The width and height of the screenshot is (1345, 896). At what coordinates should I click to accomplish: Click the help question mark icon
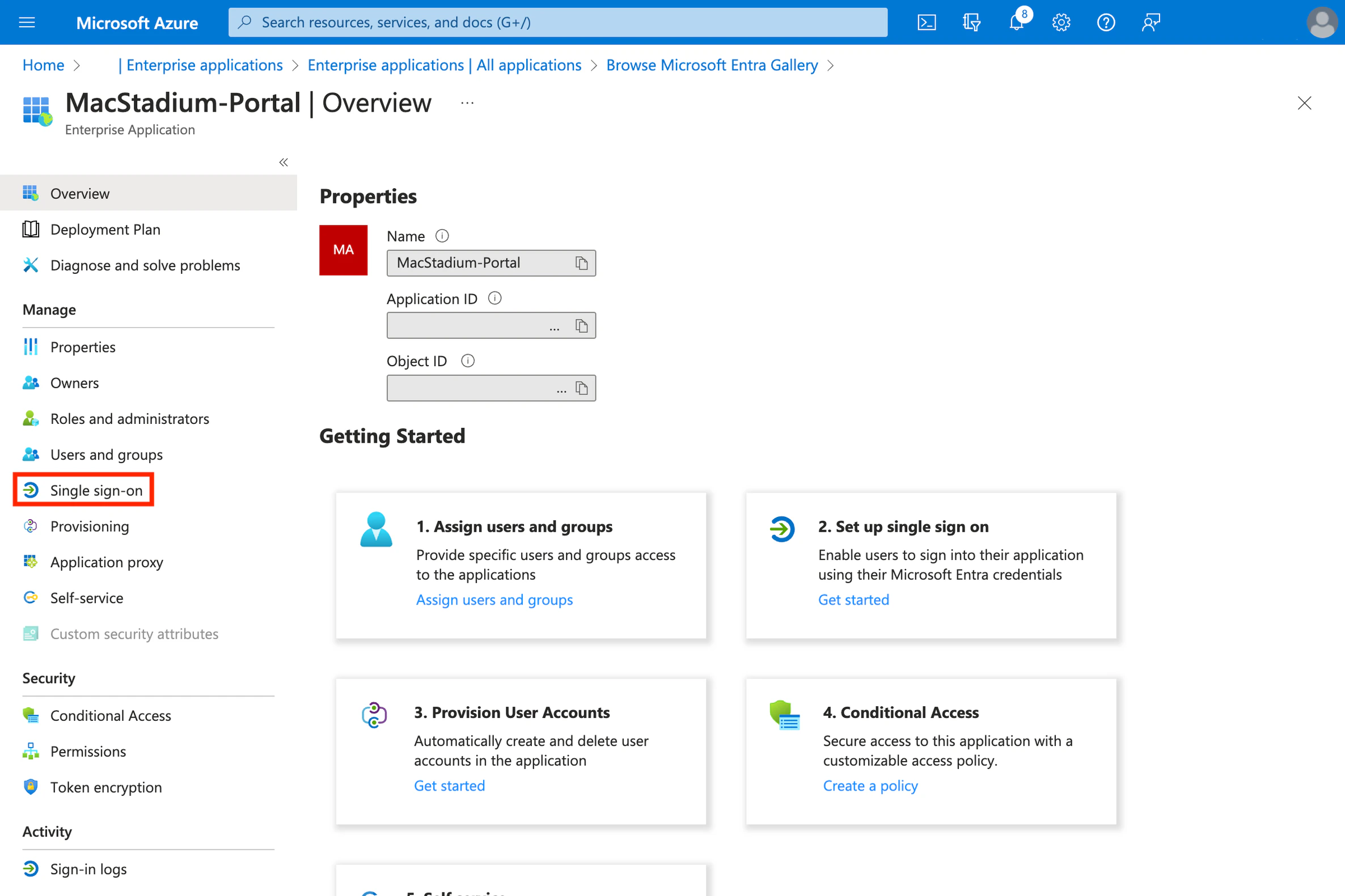[x=1106, y=22]
